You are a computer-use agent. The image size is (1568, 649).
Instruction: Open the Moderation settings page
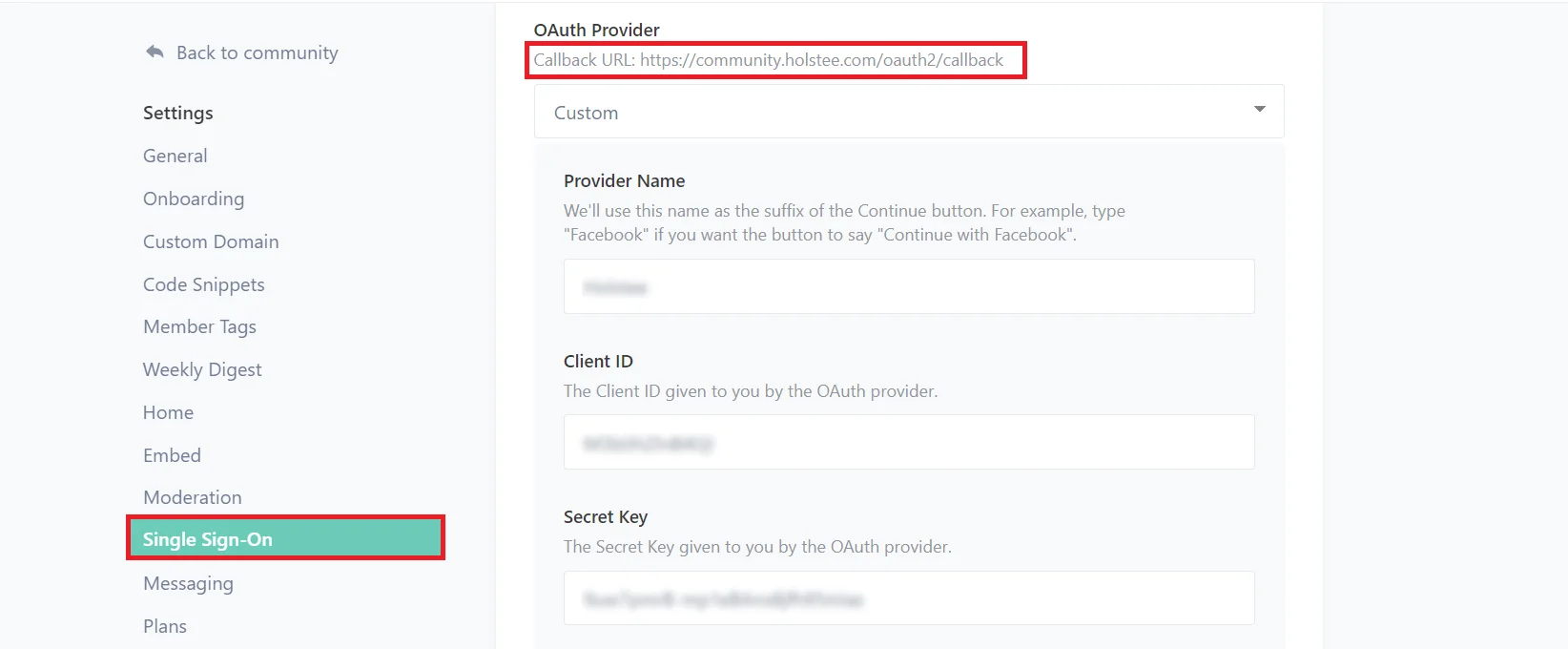pos(192,496)
